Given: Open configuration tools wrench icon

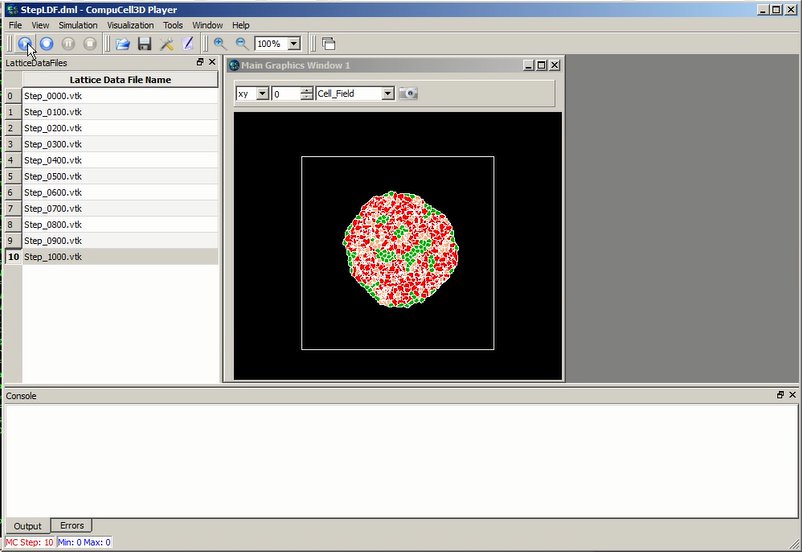Looking at the screenshot, I should 166,44.
